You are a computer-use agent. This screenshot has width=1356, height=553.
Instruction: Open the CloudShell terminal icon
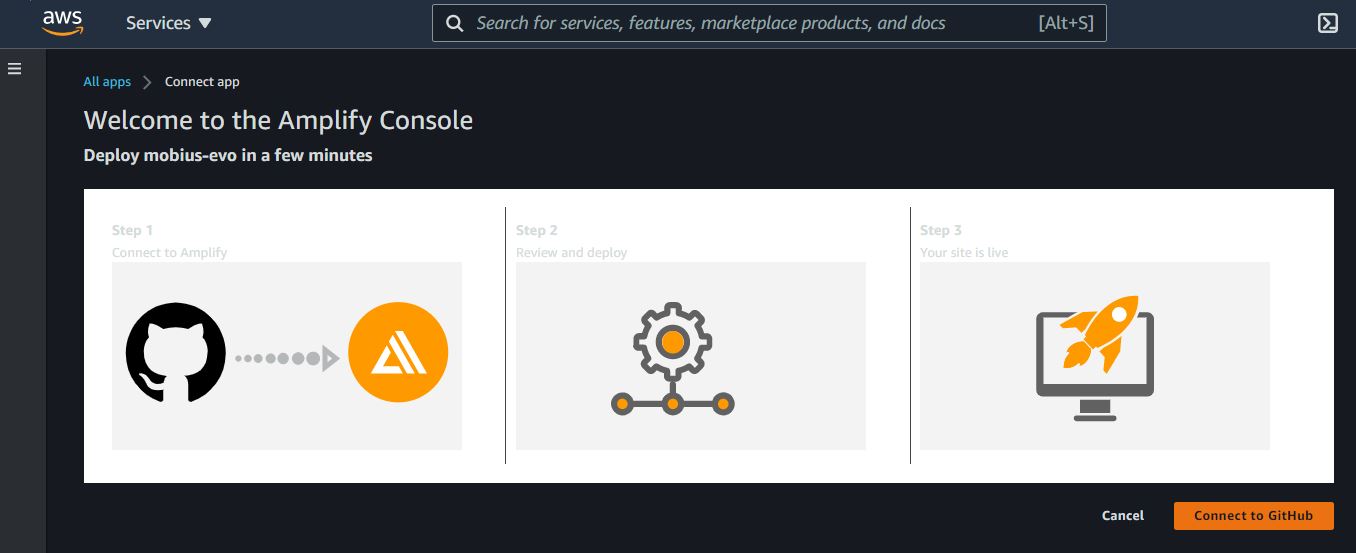(1327, 23)
